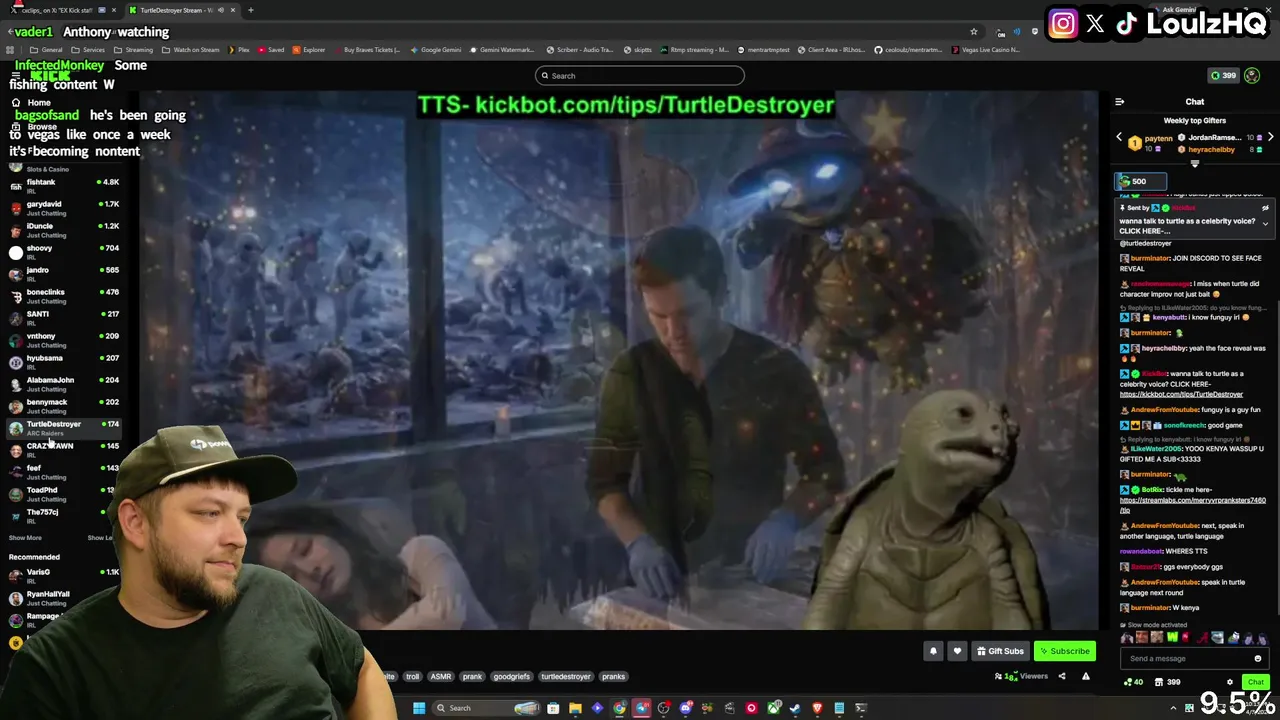1280x720 pixels.
Task: Open the Watch on Stream bookmark
Action: [191, 50]
